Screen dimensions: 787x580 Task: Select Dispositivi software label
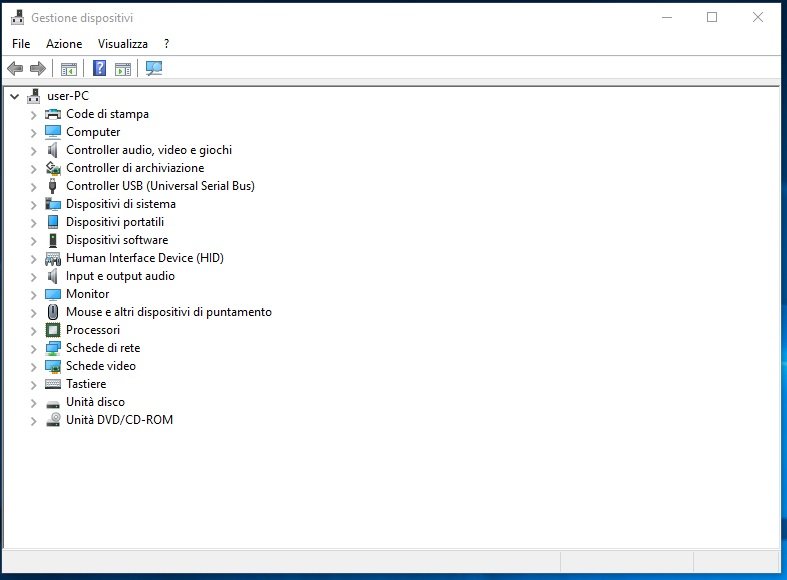pyautogui.click(x=117, y=240)
